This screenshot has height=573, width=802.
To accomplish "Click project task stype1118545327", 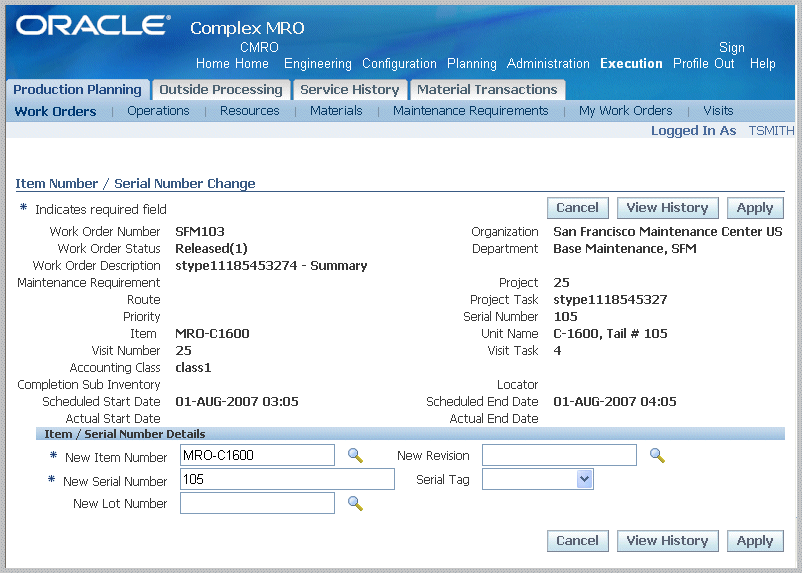I will point(610,299).
